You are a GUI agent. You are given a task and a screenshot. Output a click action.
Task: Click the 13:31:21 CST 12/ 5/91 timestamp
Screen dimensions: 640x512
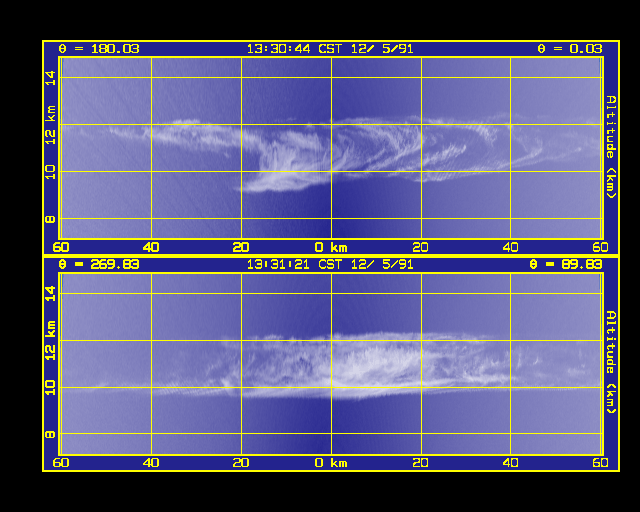coord(330,265)
